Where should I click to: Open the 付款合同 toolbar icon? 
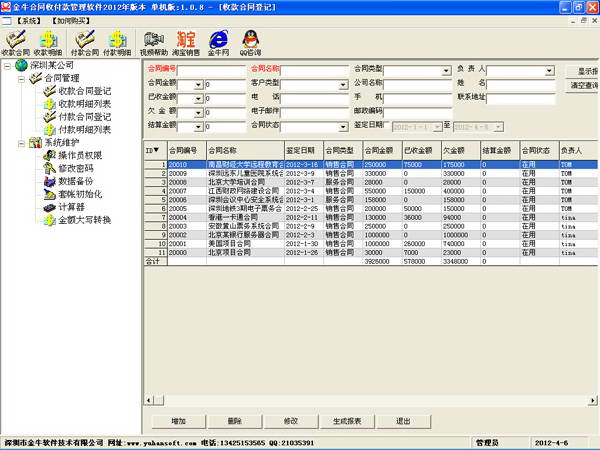pyautogui.click(x=85, y=43)
